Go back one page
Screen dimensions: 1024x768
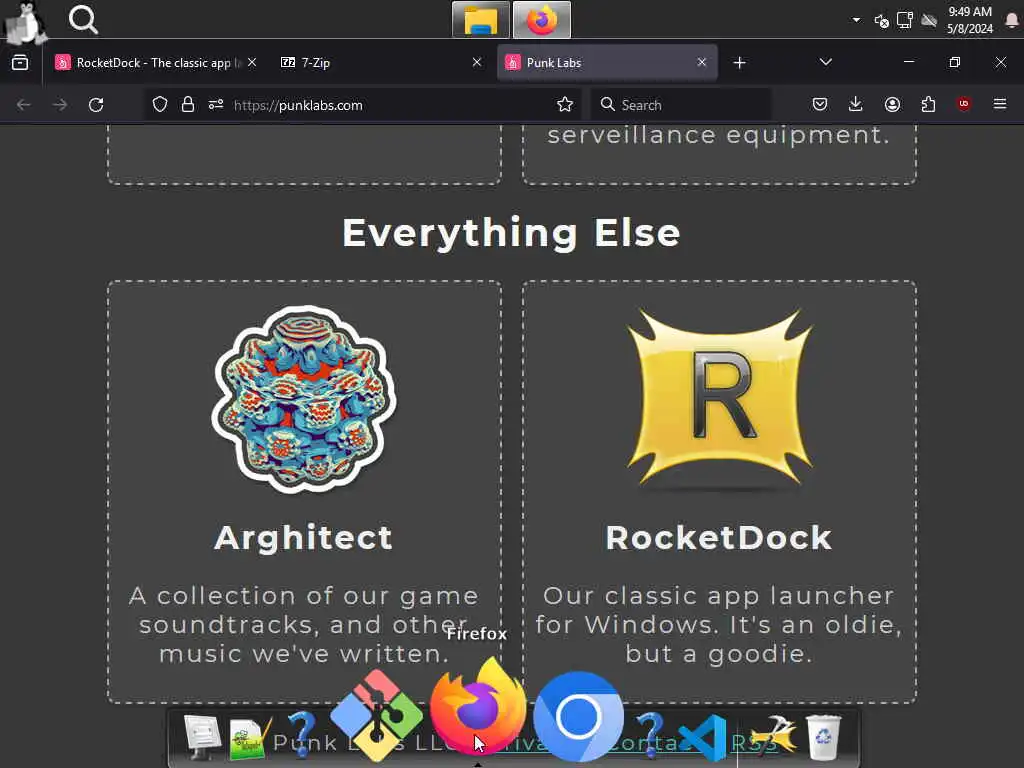(x=24, y=104)
